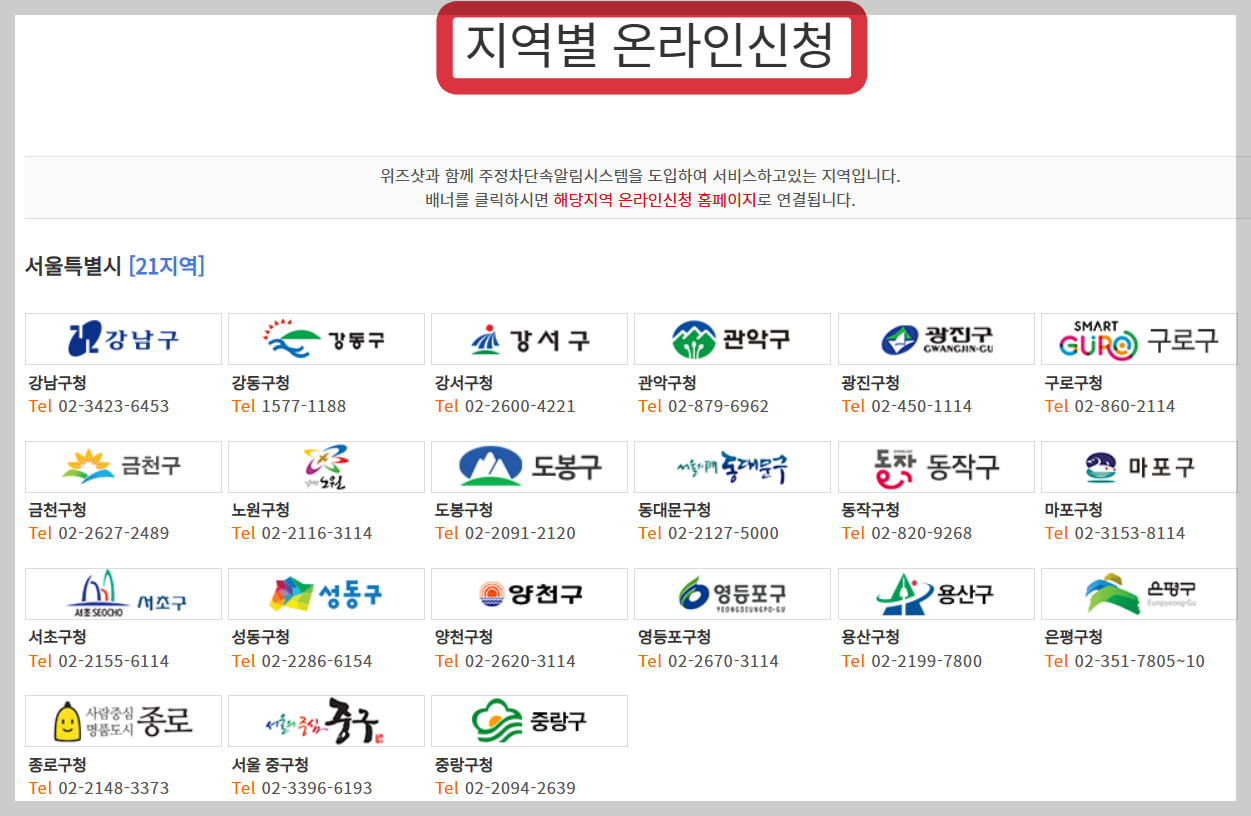1251x816 pixels.
Task: Open the 양천구 banner logo
Action: 529,594
